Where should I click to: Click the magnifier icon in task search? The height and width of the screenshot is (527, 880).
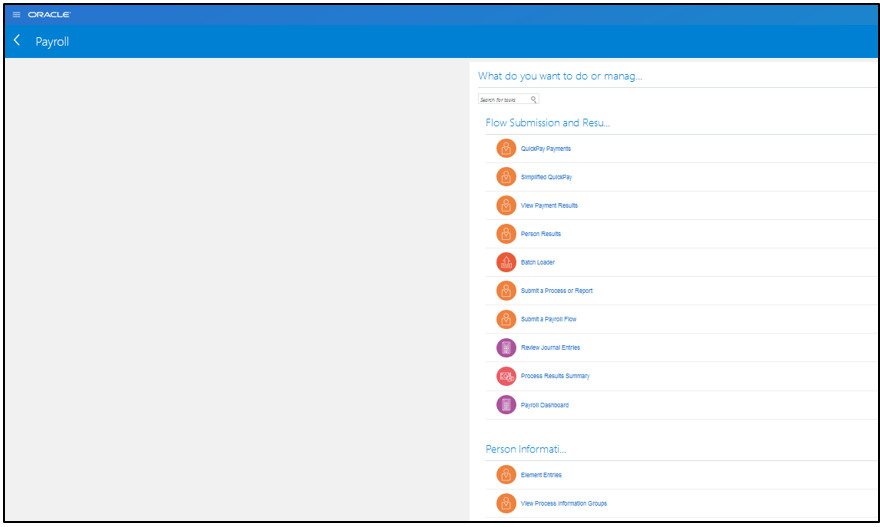pos(533,99)
